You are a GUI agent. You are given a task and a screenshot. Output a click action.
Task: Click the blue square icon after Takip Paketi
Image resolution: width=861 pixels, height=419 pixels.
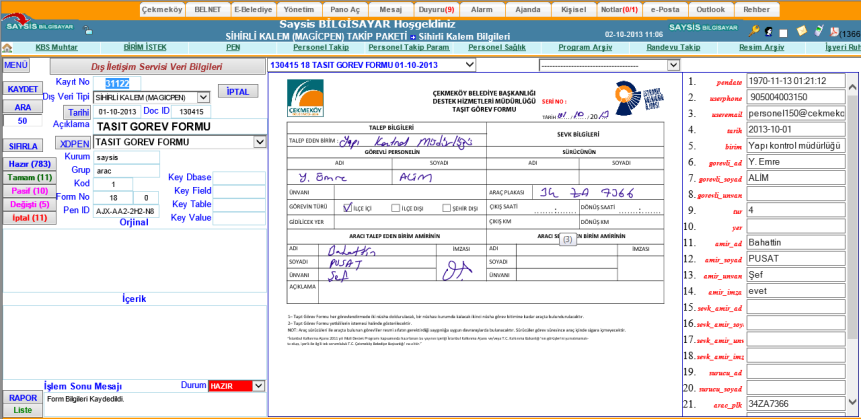click(413, 36)
